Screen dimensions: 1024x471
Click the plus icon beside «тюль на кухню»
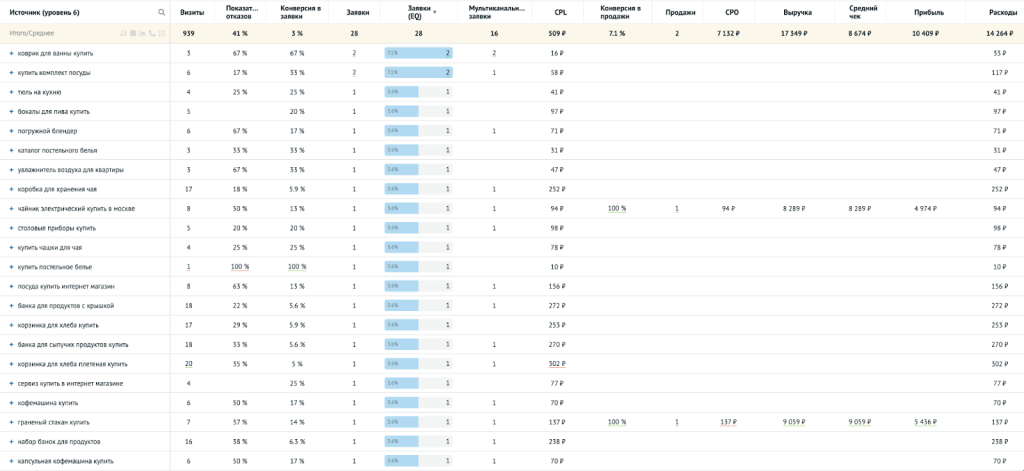11,92
